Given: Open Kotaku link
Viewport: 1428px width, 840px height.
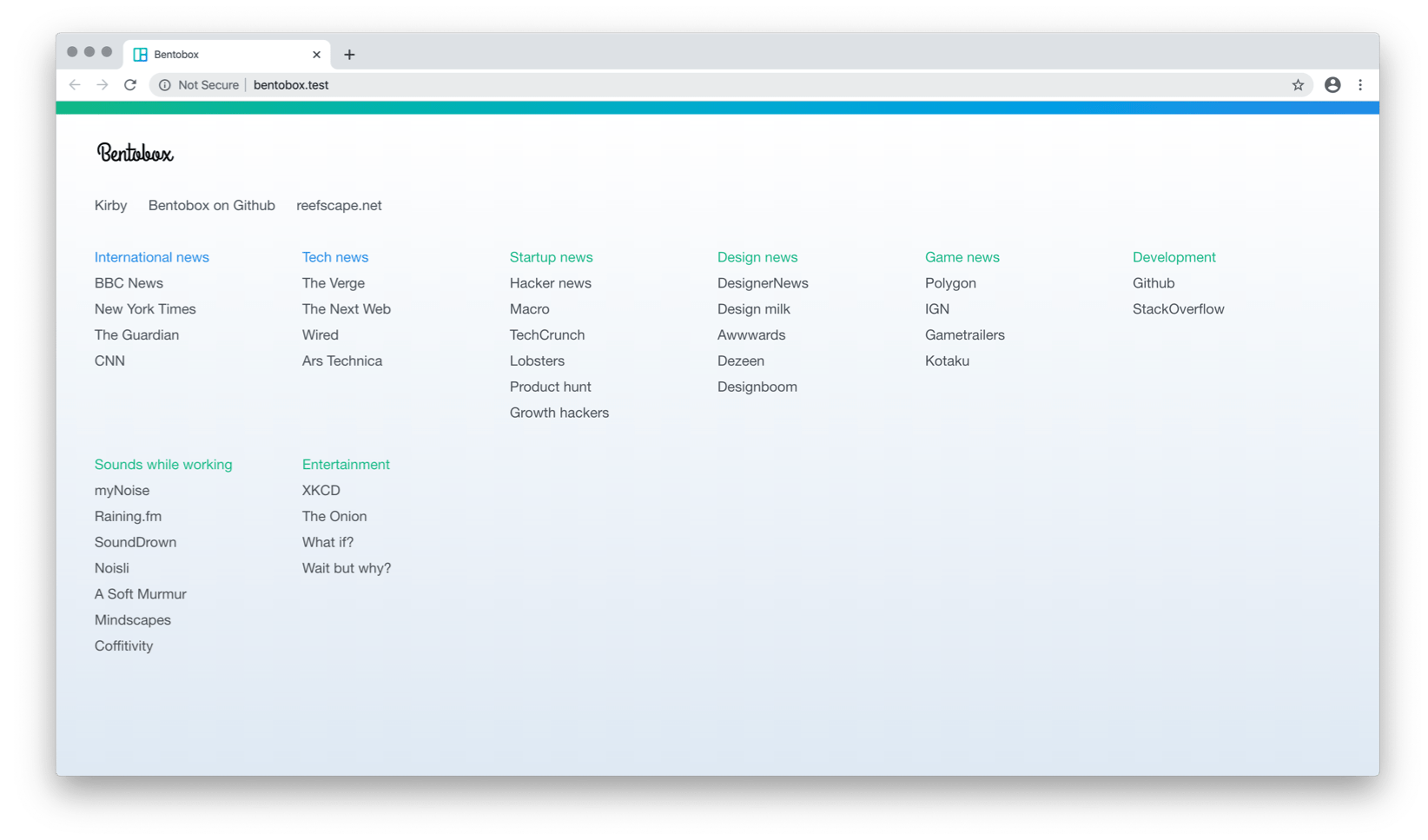Looking at the screenshot, I should click(x=947, y=361).
